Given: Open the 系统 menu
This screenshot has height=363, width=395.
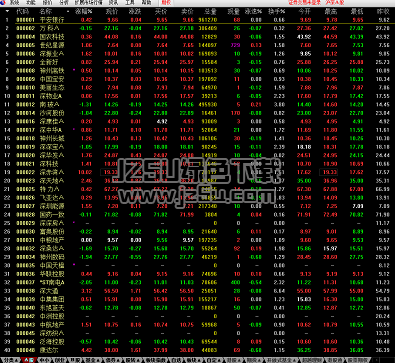Looking at the screenshot, I should coord(14,2).
